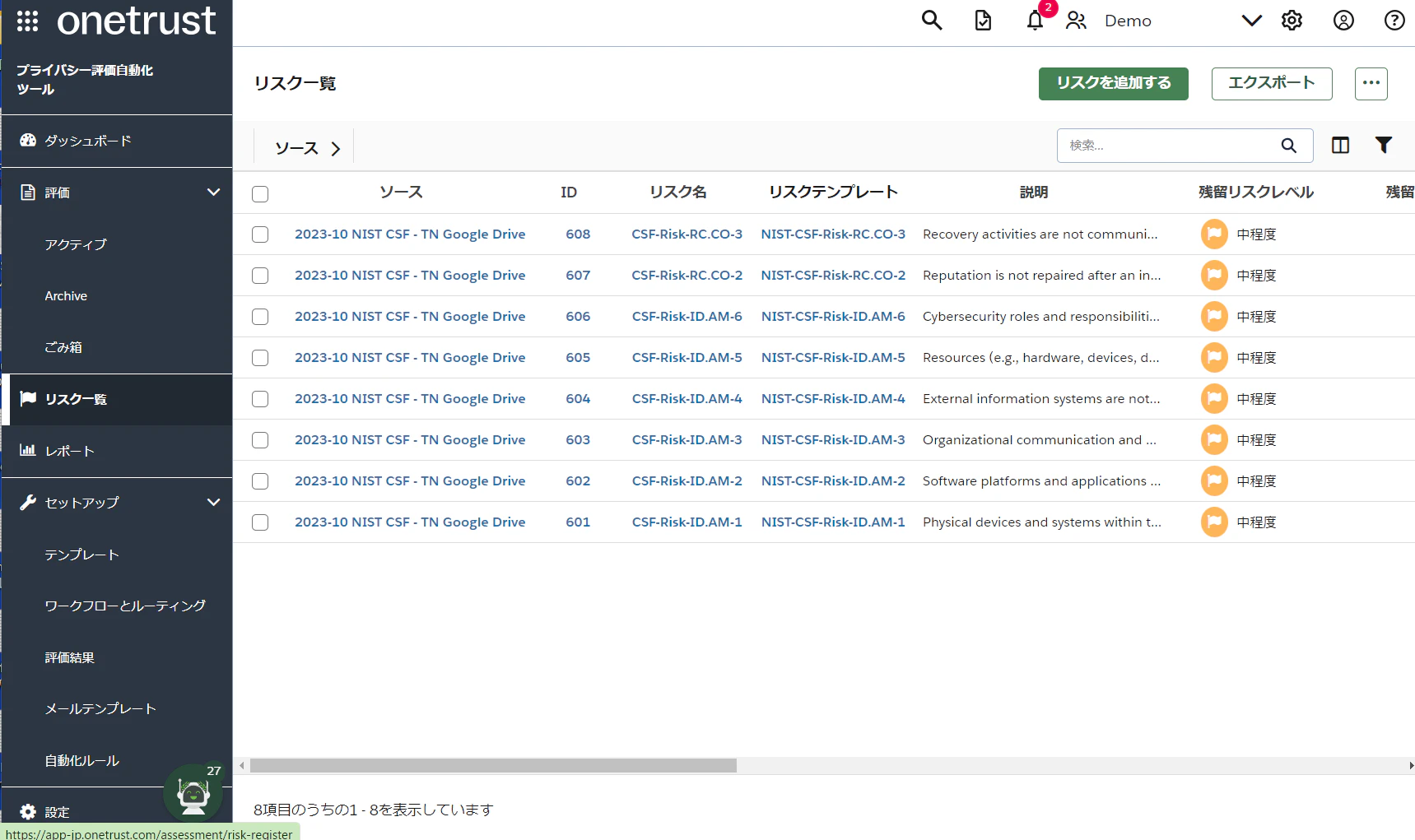
Task: Click the Demo organization people icon
Action: [x=1076, y=20]
